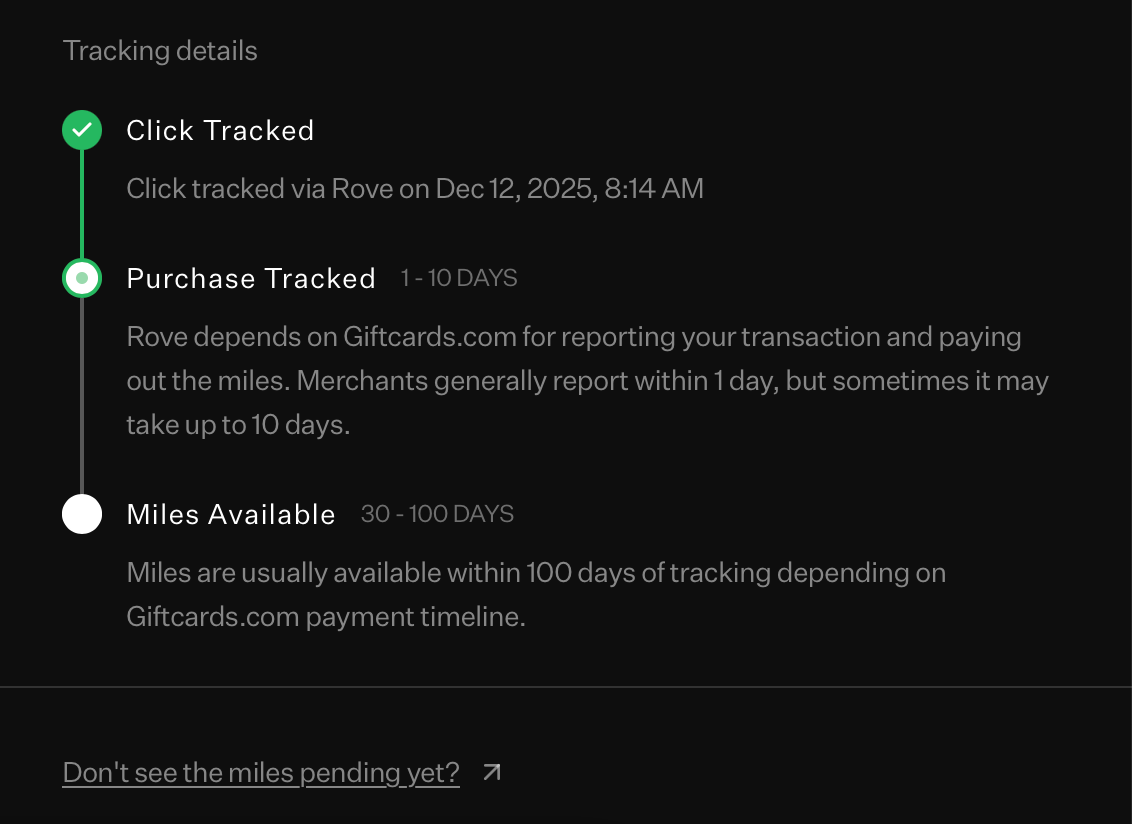
Task: Click the completed step indicator for Click Tracked
Action: pos(82,130)
